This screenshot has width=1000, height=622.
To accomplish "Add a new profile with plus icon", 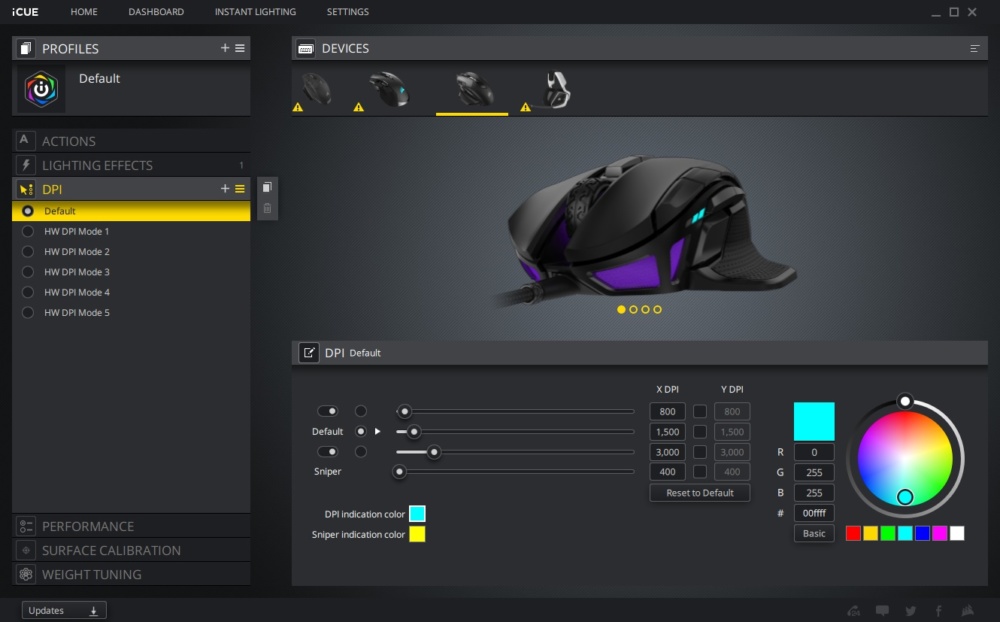I will (x=224, y=48).
